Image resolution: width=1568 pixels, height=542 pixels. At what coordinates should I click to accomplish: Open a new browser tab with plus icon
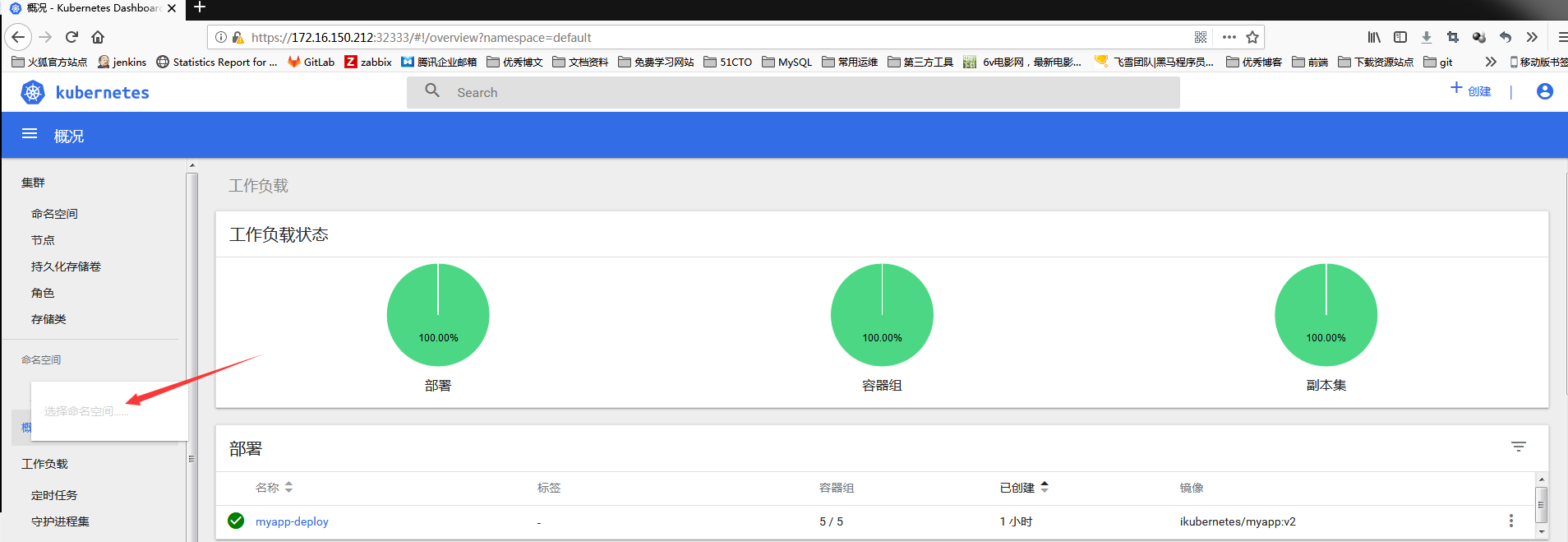[x=199, y=8]
